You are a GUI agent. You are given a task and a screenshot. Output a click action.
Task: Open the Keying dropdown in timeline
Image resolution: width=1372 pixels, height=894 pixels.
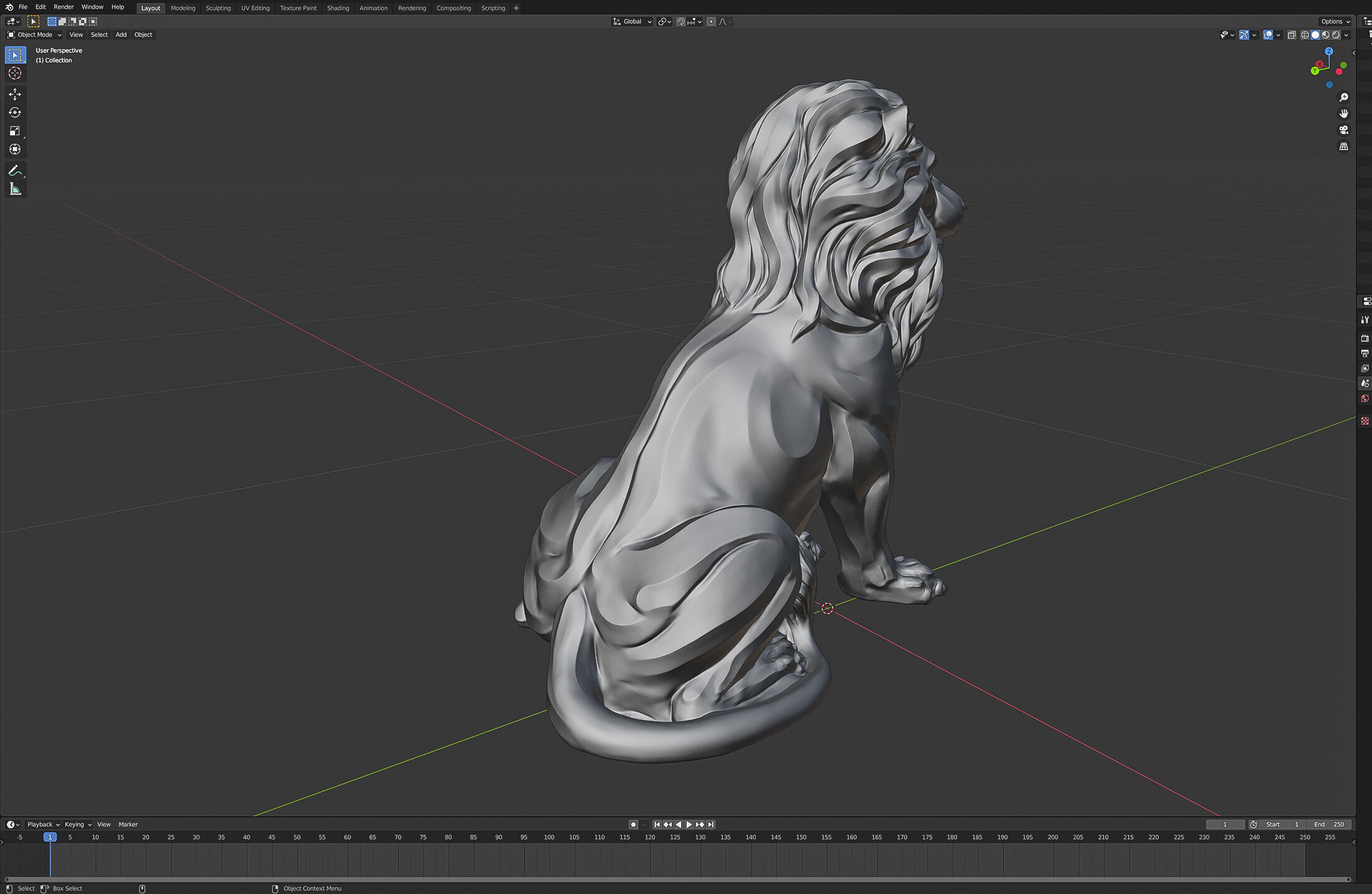click(x=78, y=824)
